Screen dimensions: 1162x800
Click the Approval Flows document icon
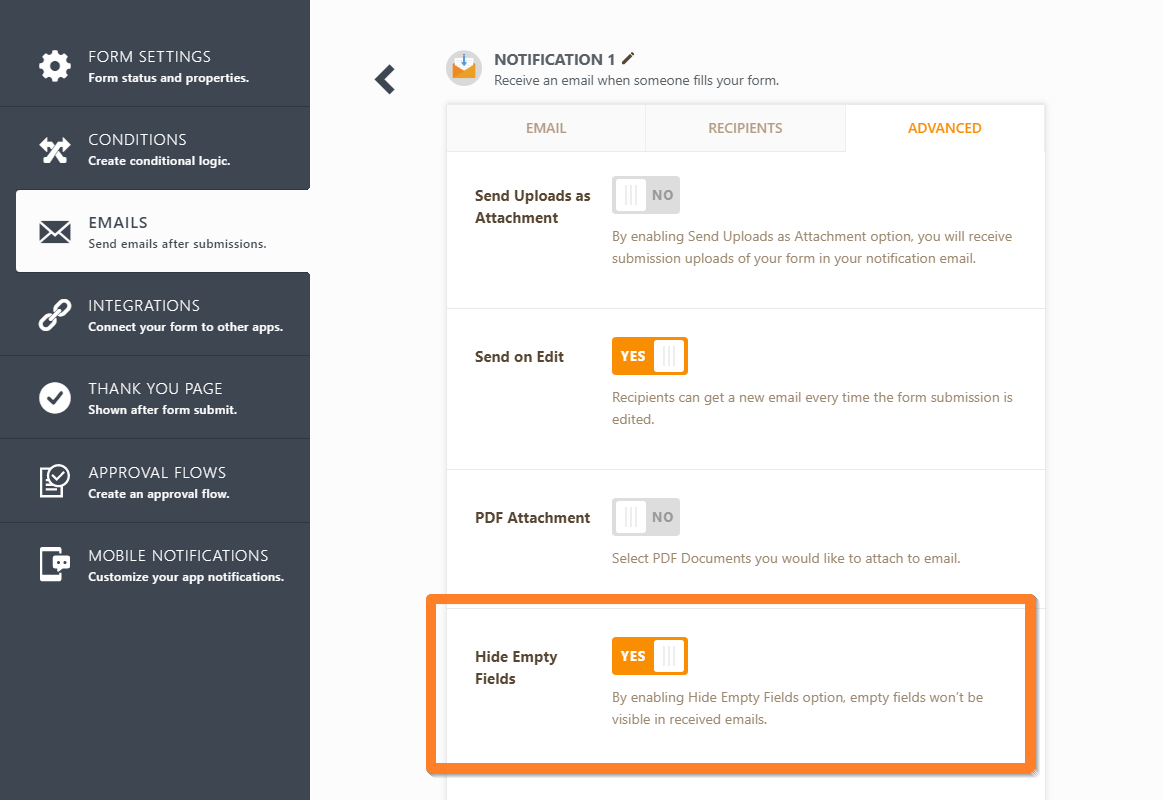54,481
